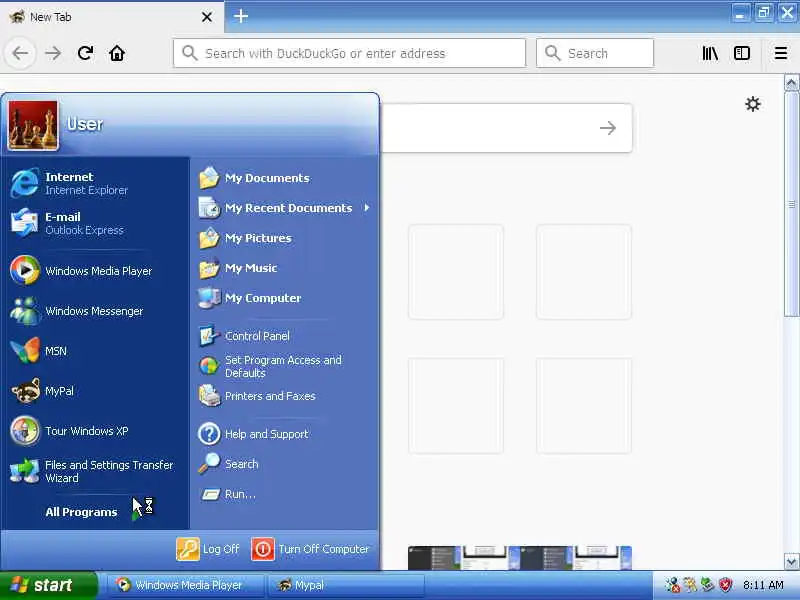The height and width of the screenshot is (600, 800).
Task: Open the browser home page icon
Action: [117, 53]
